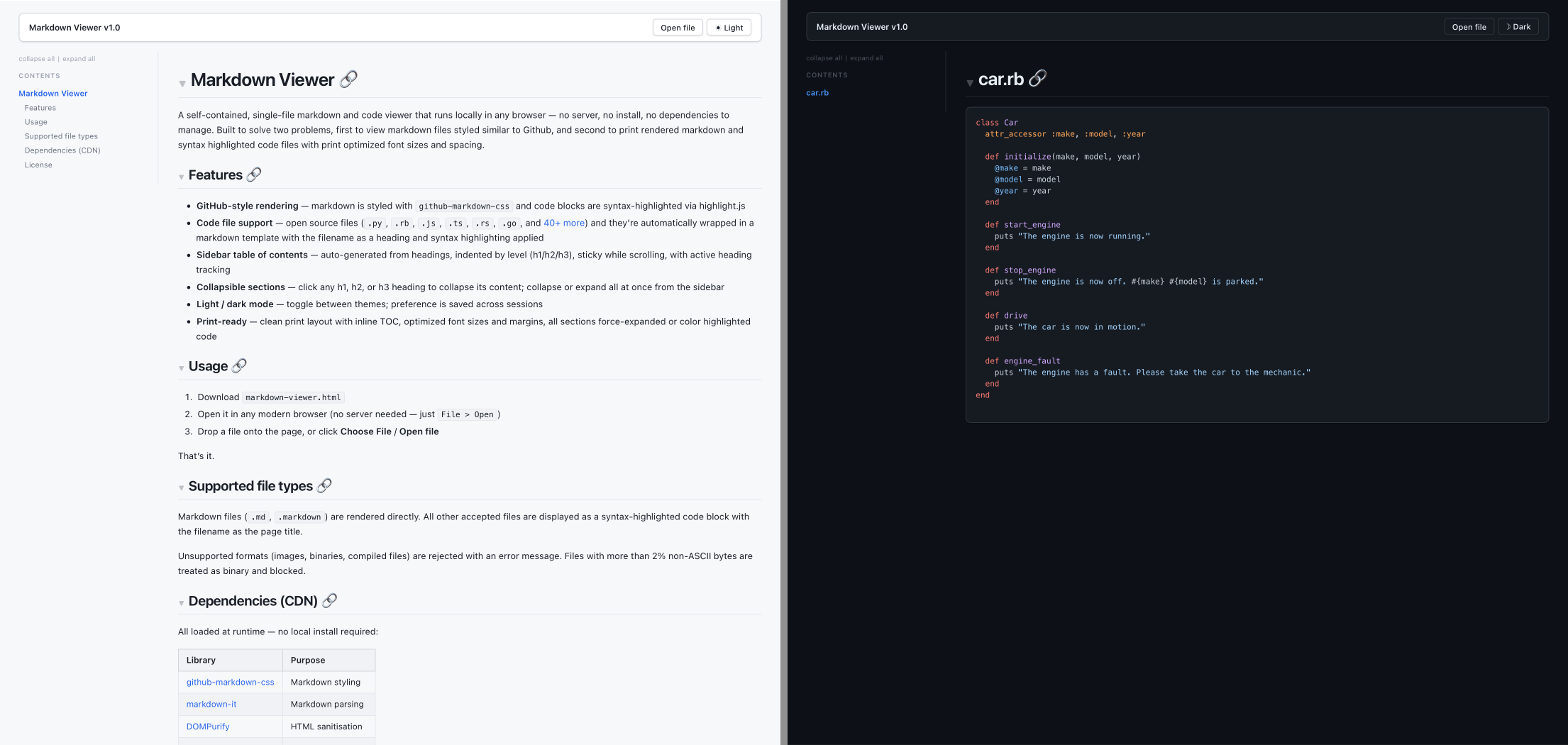Screen dimensions: 1568x745
Task: Click the link anchor icon next to Features
Action: (x=255, y=174)
